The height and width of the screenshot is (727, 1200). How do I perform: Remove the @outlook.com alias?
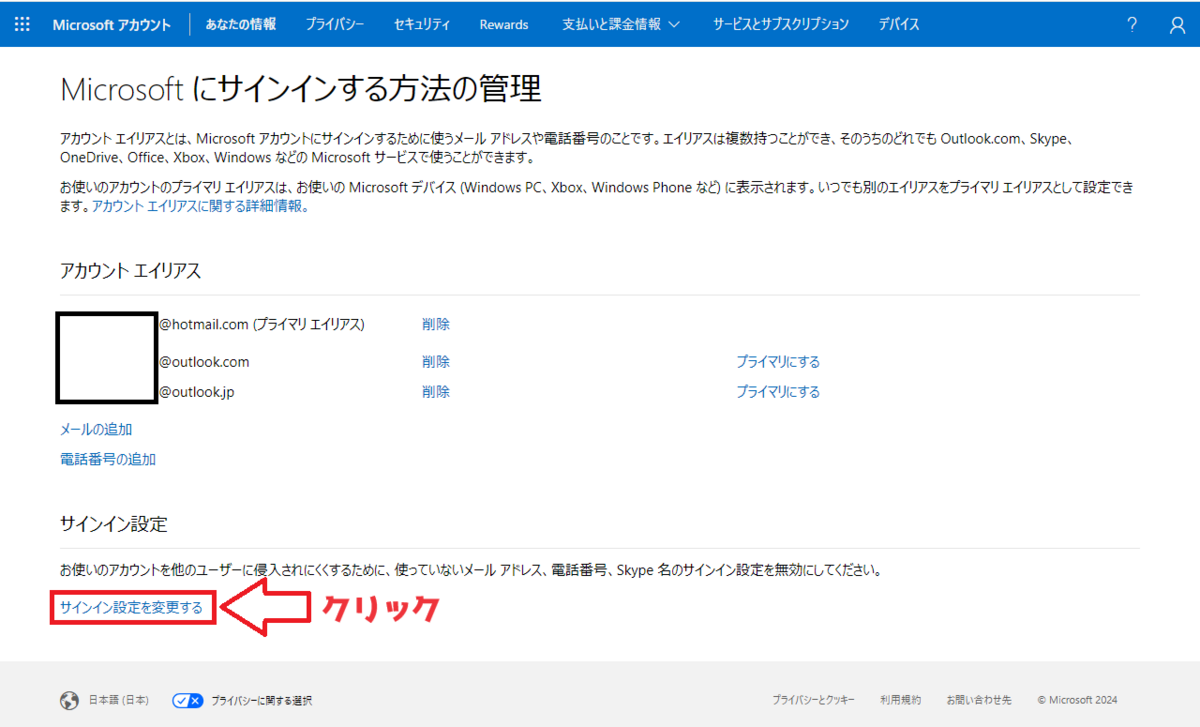click(436, 361)
